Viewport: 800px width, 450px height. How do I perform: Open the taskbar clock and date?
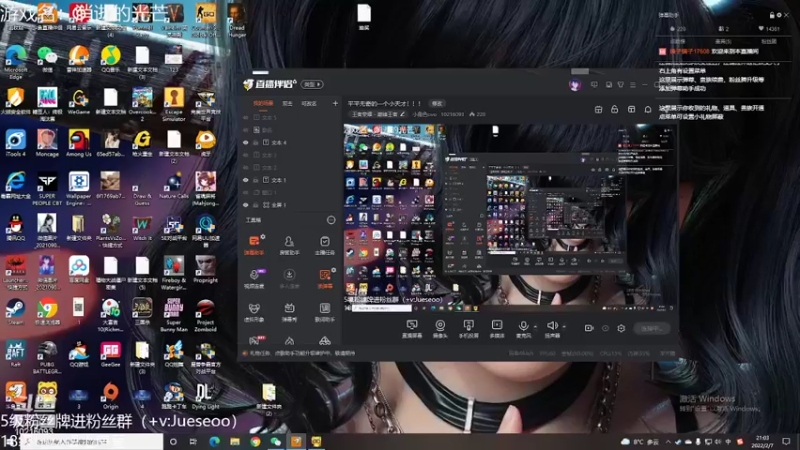pos(762,442)
